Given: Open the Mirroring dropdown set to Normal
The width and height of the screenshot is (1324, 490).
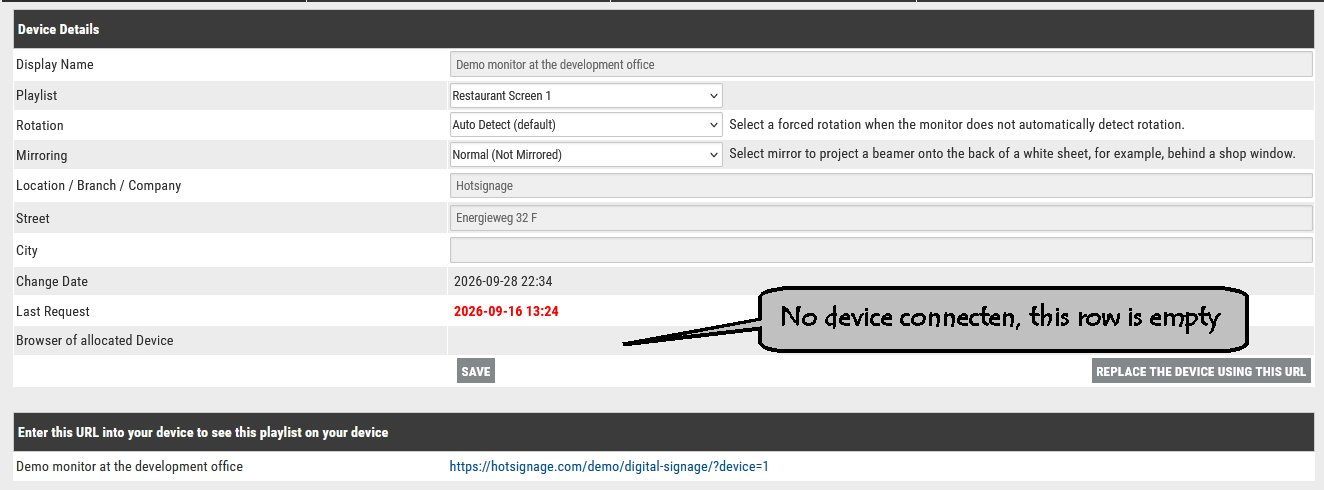Looking at the screenshot, I should [x=586, y=155].
